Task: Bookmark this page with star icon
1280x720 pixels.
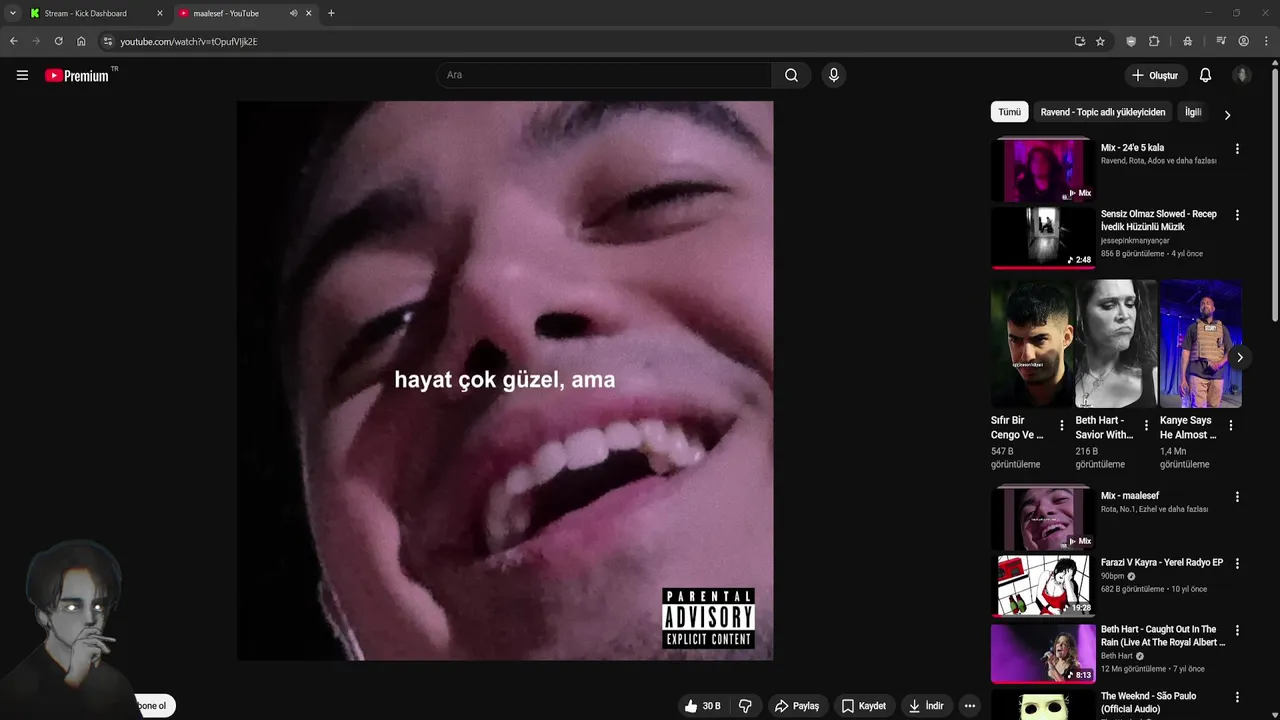Action: point(1100,41)
